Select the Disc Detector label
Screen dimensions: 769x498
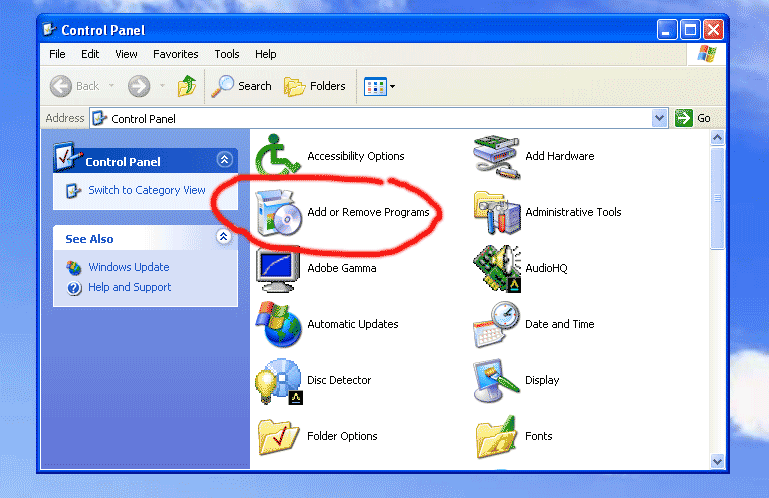coord(339,380)
